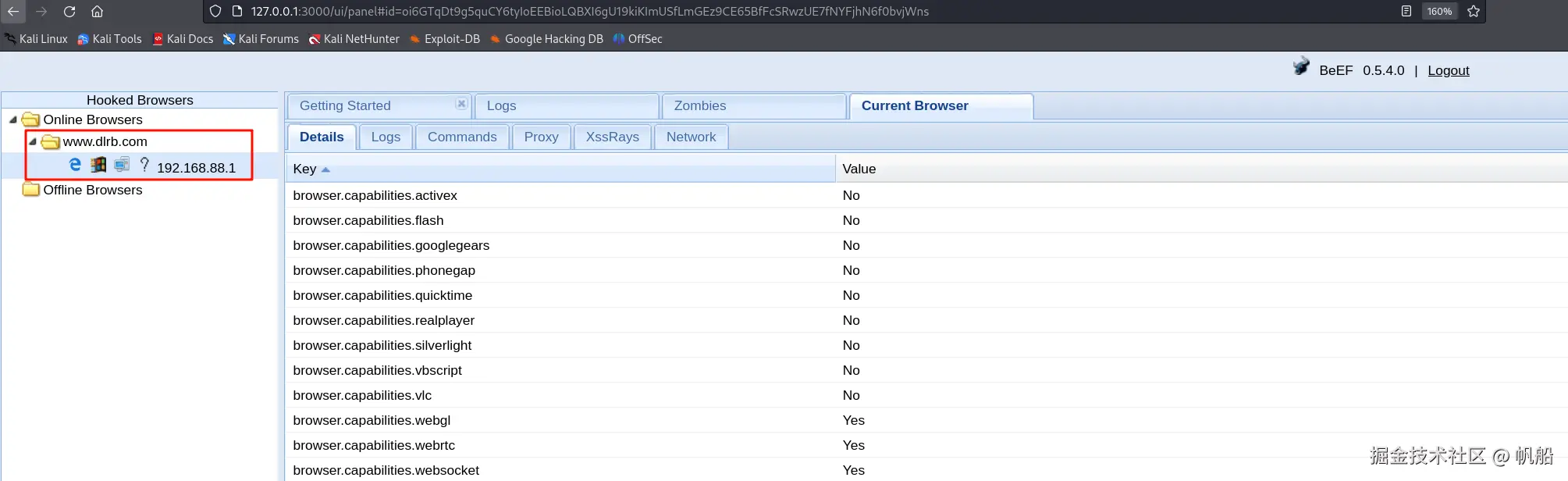Toggle reader view icon in address bar
The height and width of the screenshot is (481, 1568).
pos(1406,12)
